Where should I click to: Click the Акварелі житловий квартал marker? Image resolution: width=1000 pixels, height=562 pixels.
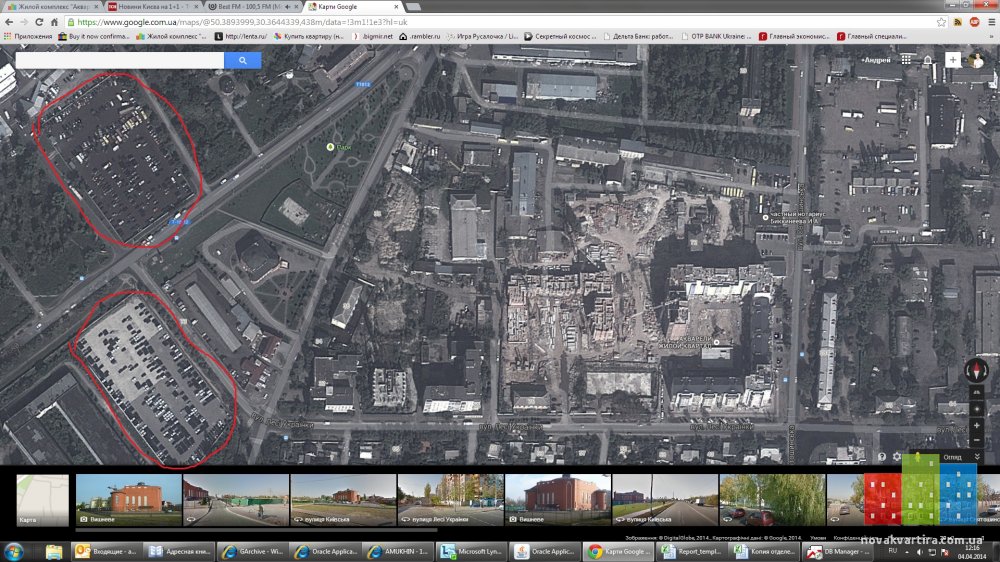(x=716, y=343)
